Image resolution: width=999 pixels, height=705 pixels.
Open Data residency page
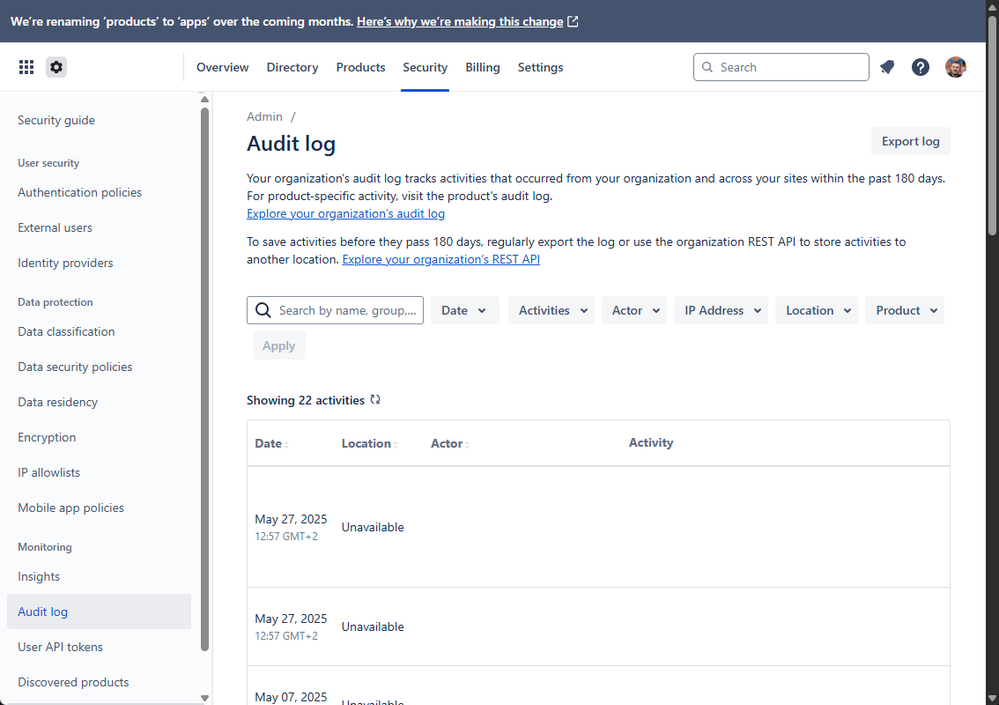pos(57,402)
